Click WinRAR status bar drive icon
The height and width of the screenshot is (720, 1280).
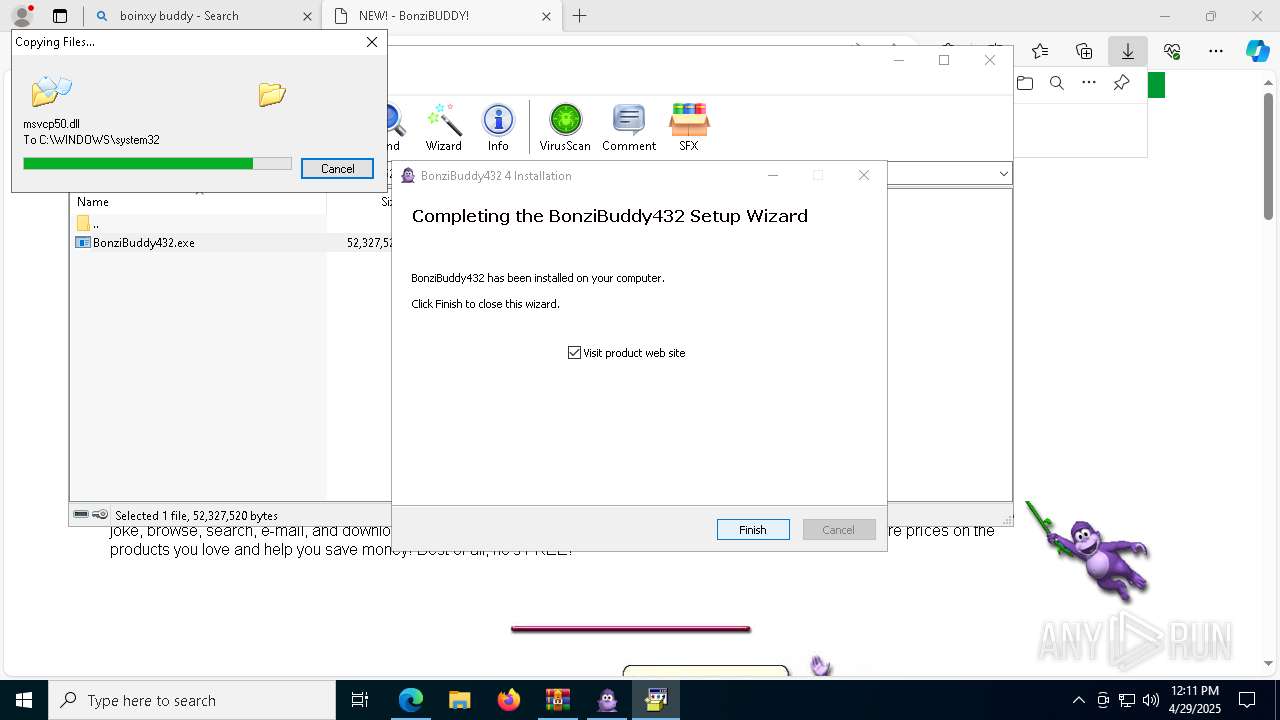(81, 515)
